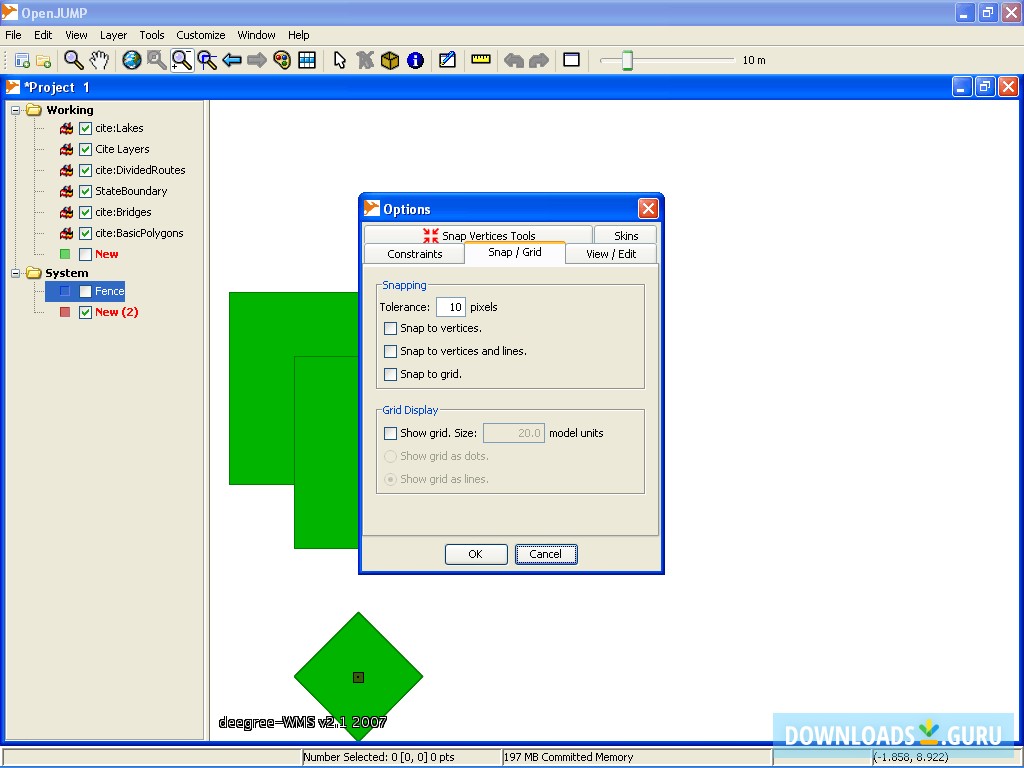Click the Zoom to Fence icon
Image resolution: width=1024 pixels, height=768 pixels.
coord(207,60)
